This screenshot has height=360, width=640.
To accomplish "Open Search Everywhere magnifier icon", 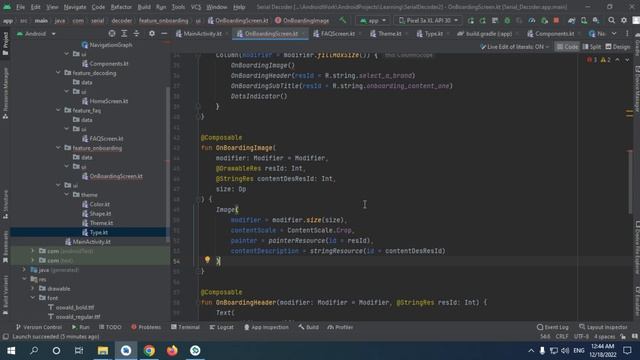I will click(611, 20).
